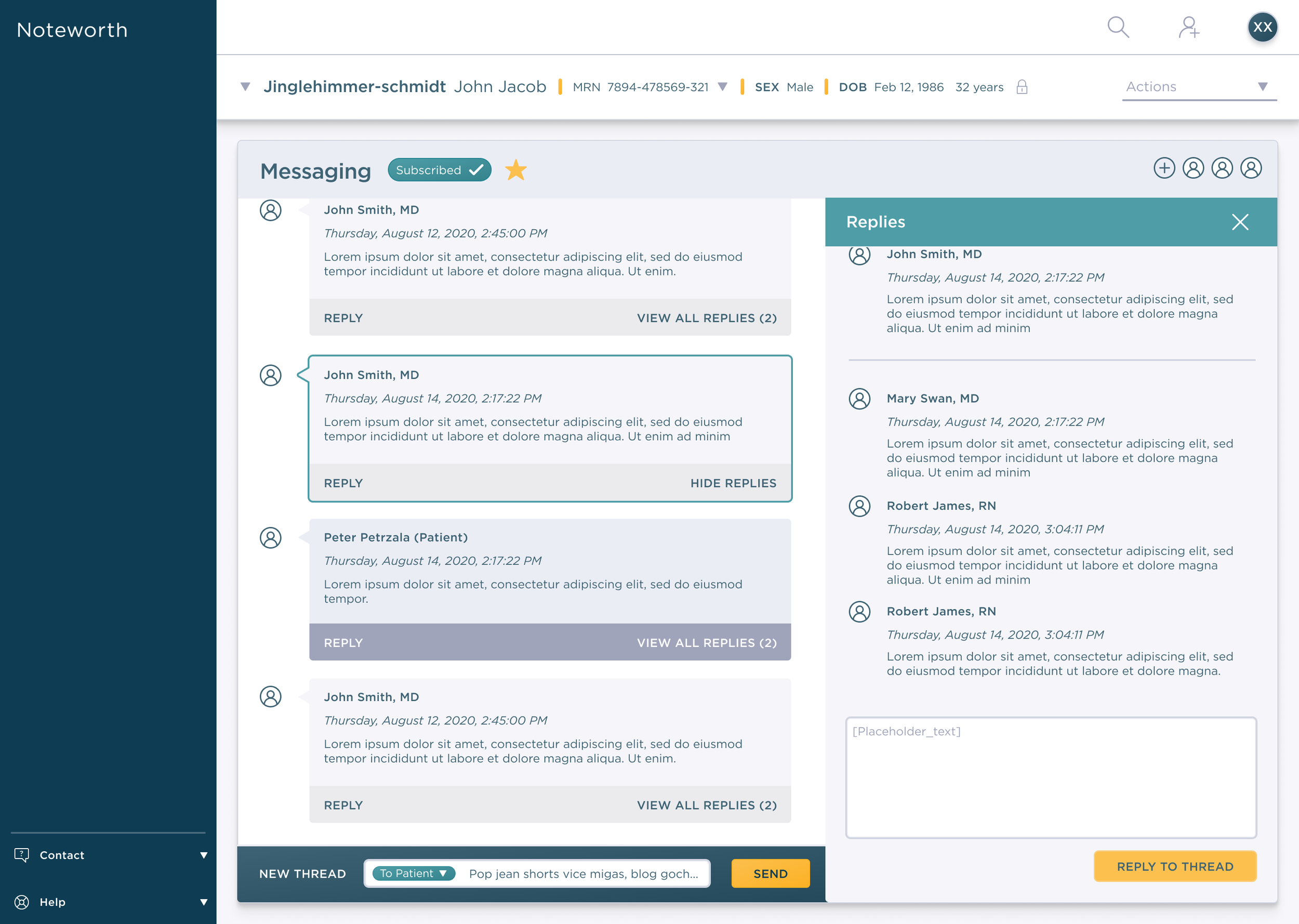Screen dimensions: 1299x924
Task: Click Reply under Peter Petrzala message
Action: (x=343, y=642)
